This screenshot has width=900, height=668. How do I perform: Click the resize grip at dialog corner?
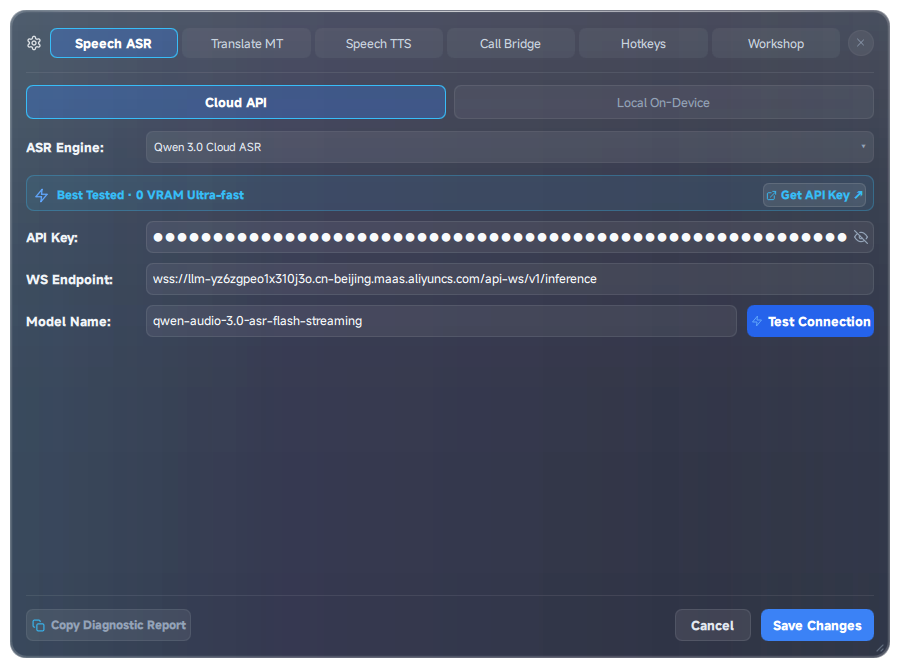[x=879, y=647]
